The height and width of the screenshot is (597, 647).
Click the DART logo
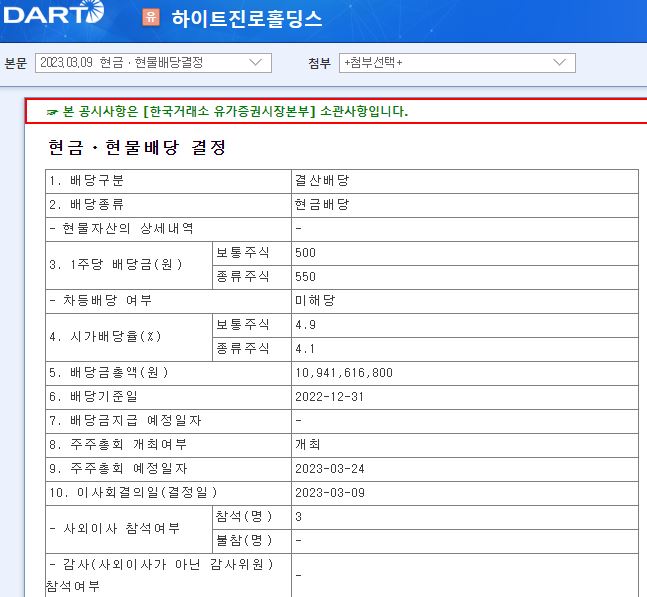[x=53, y=12]
